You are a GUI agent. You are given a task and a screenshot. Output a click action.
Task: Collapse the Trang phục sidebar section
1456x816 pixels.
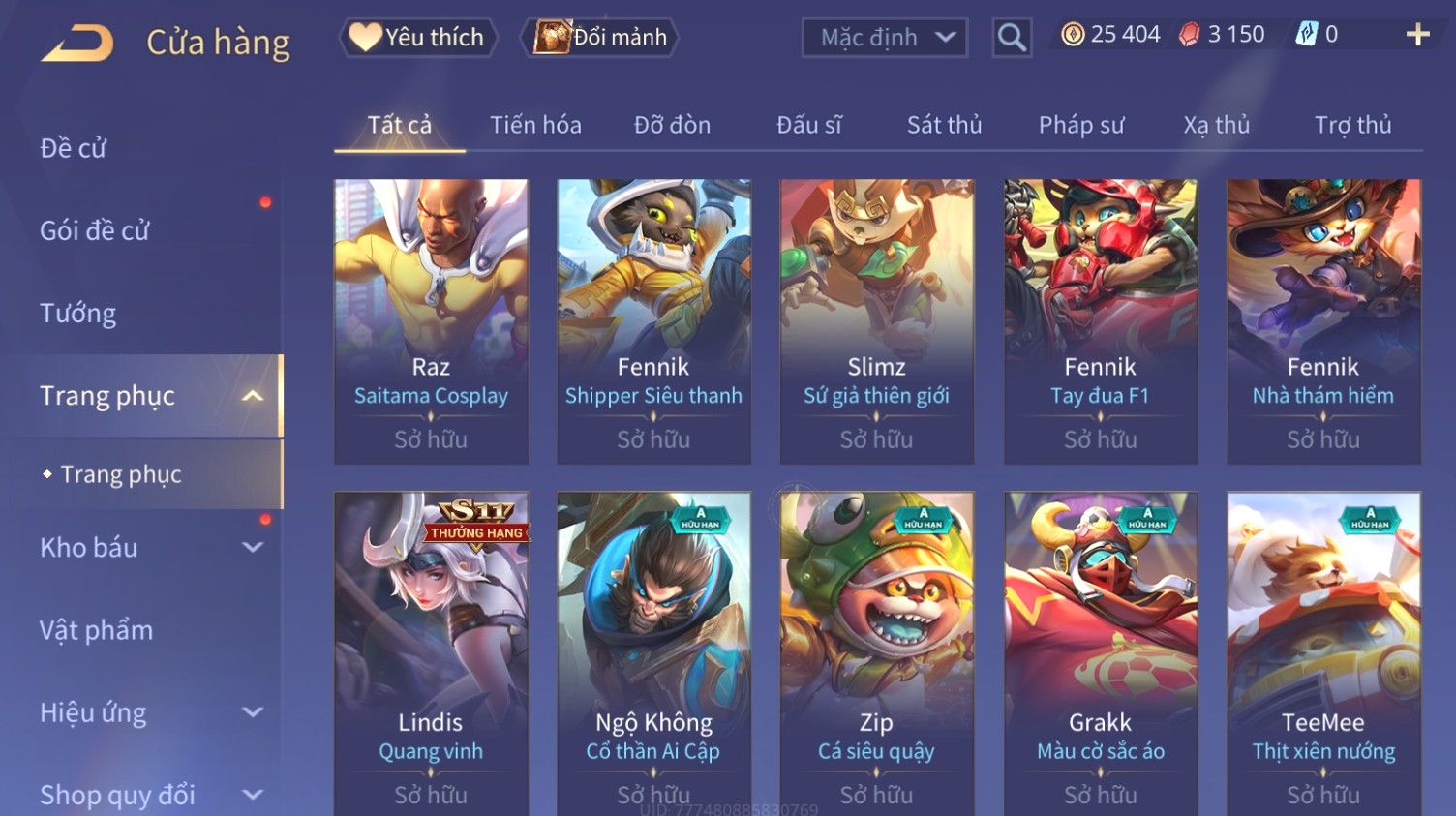click(x=253, y=396)
